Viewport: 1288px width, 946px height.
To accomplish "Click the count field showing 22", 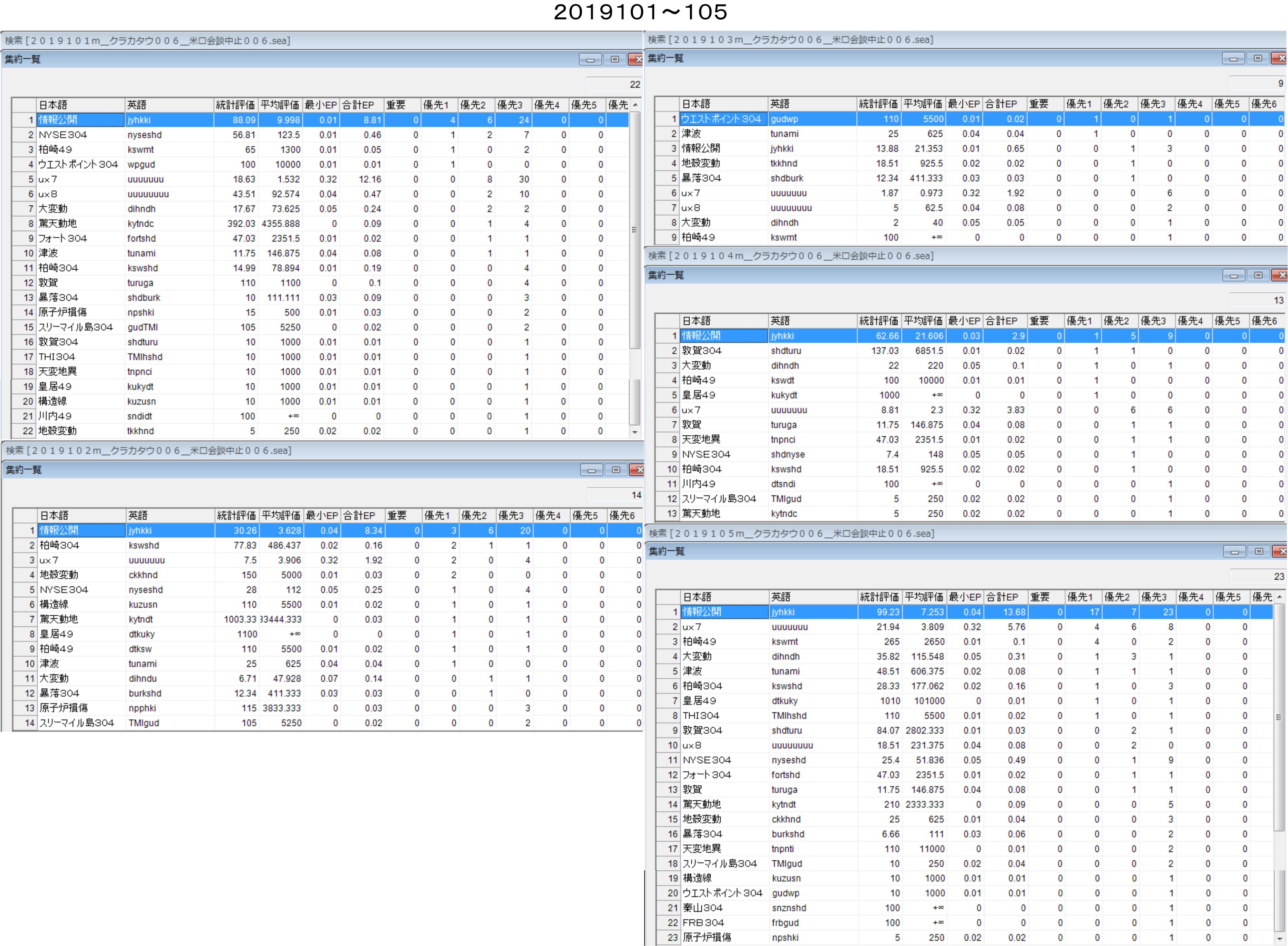I will coord(613,84).
